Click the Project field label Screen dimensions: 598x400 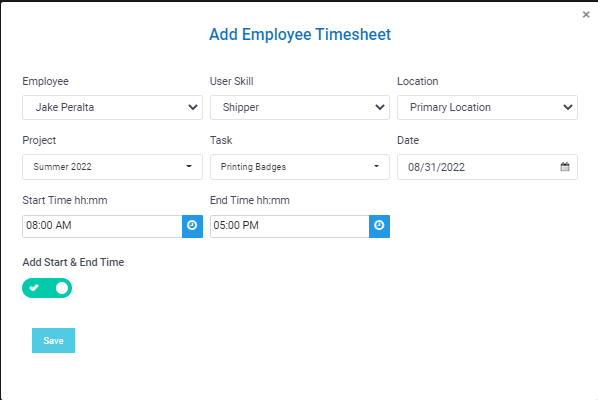point(39,140)
